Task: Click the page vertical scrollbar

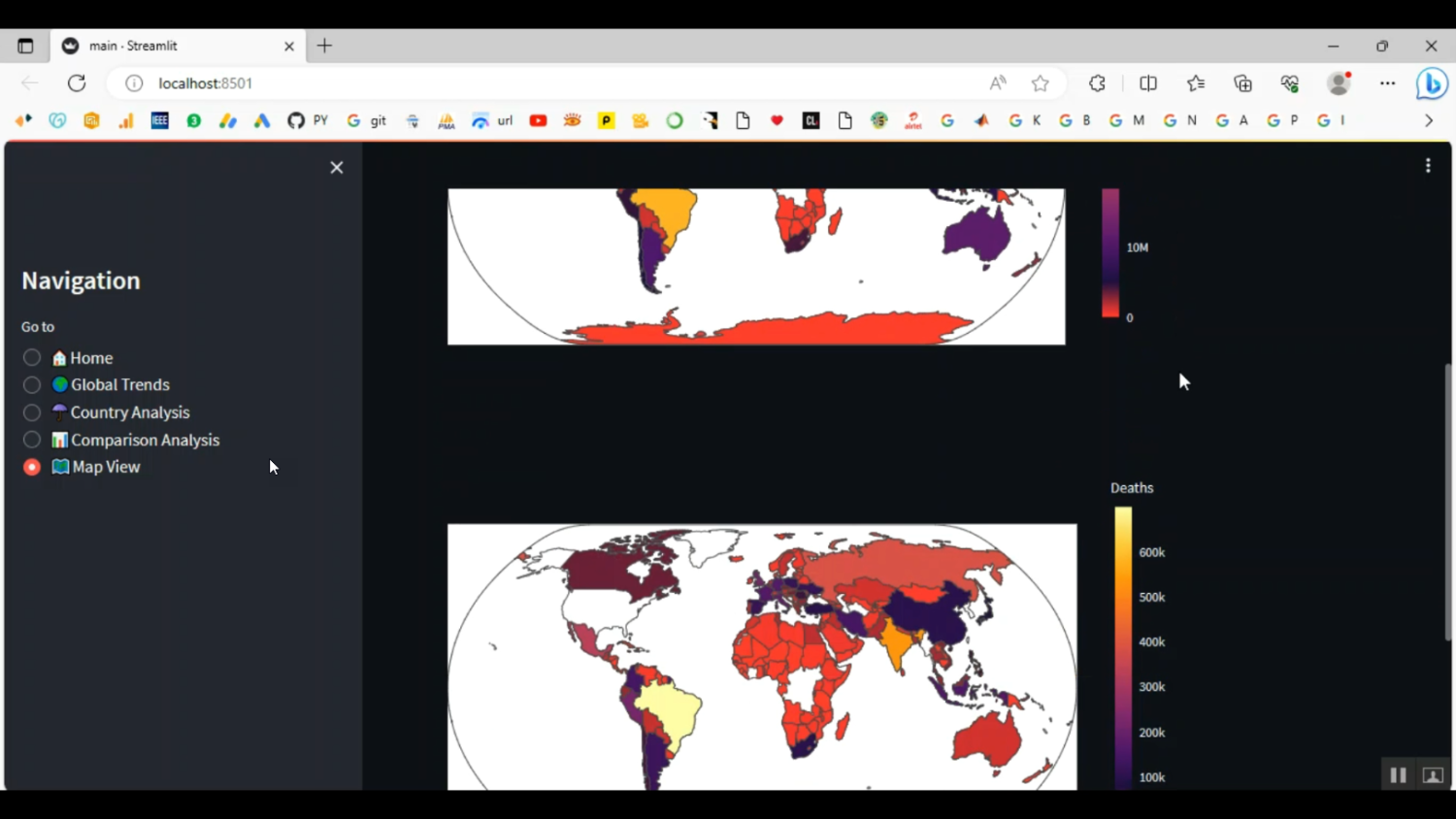Action: click(1448, 502)
